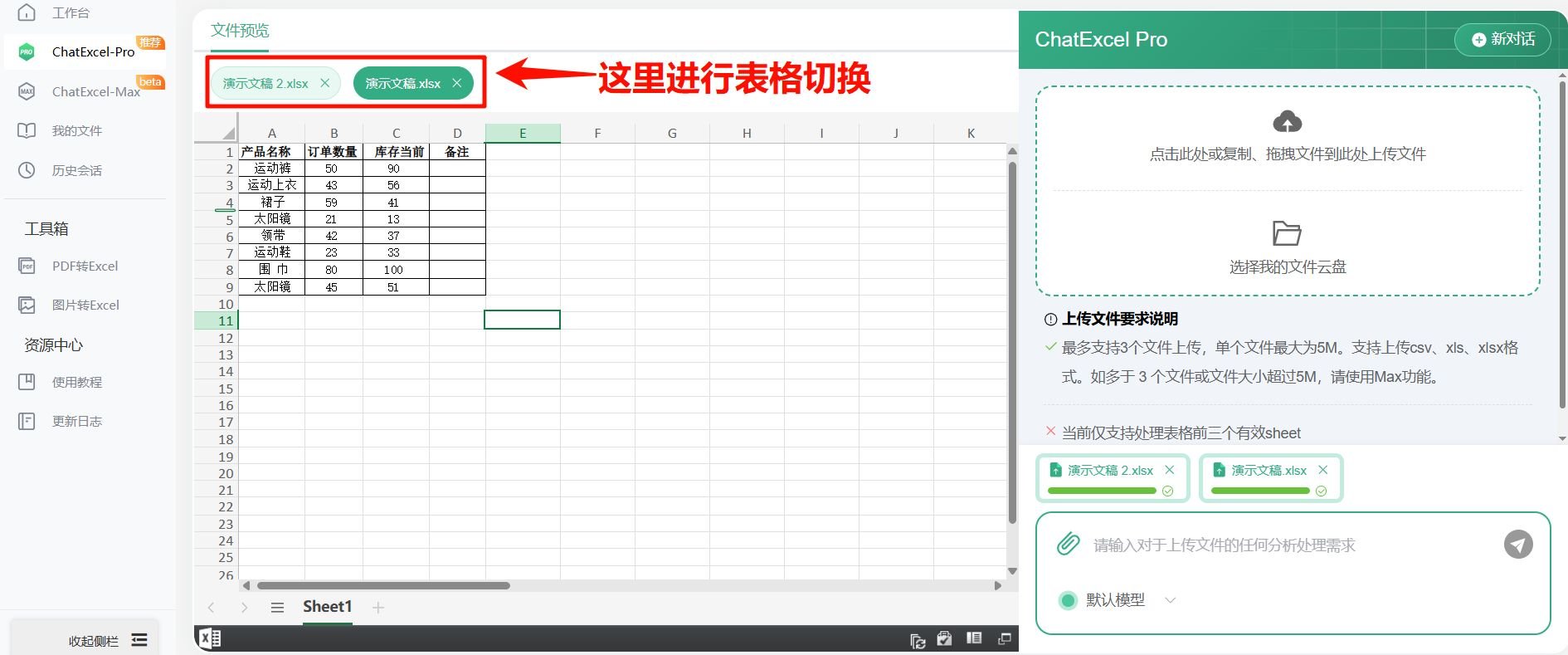The width and height of the screenshot is (1568, 655).
Task: Open the 选择我的文件云盘 folder icon
Action: point(1287,233)
